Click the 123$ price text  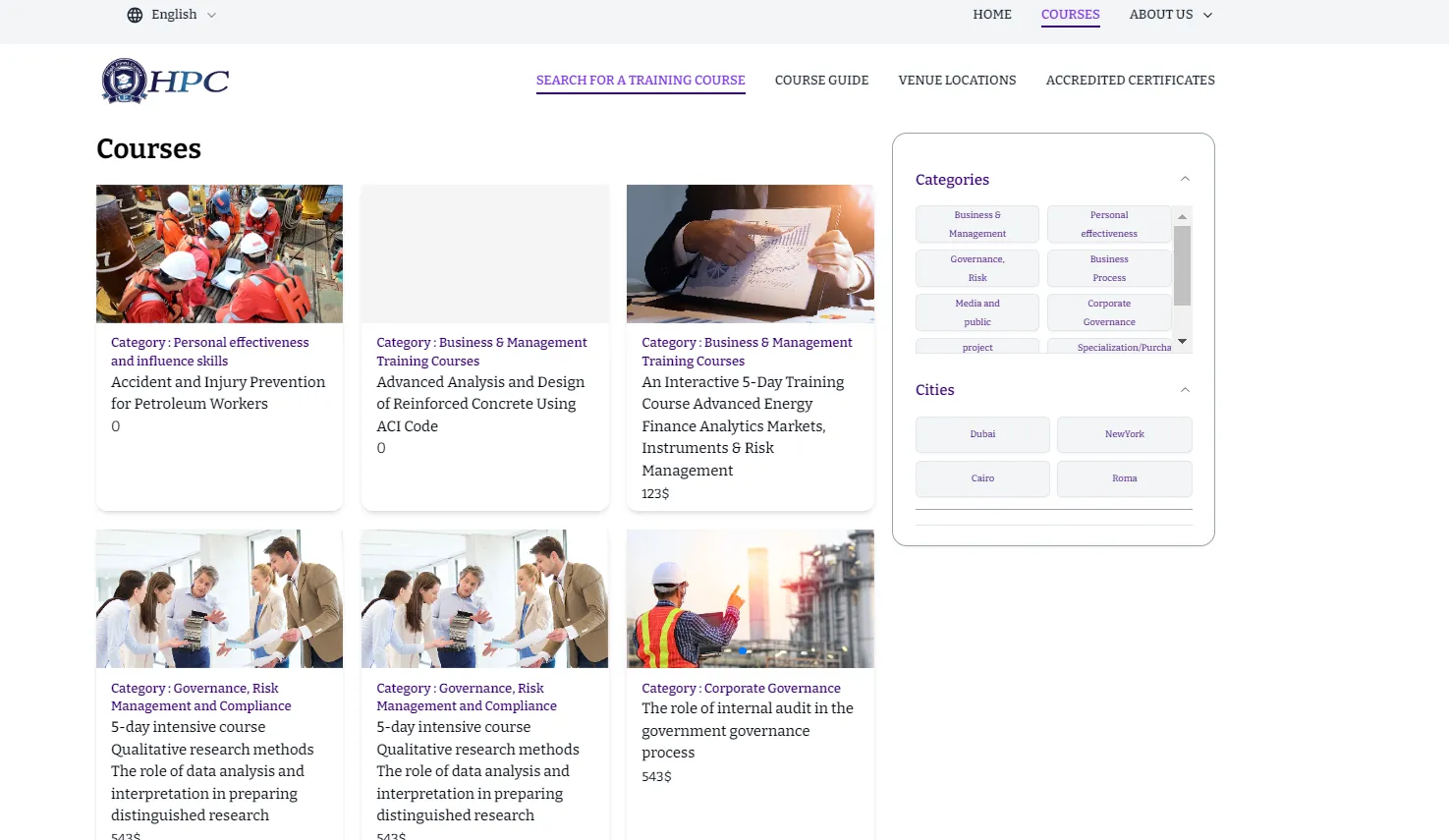[655, 493]
